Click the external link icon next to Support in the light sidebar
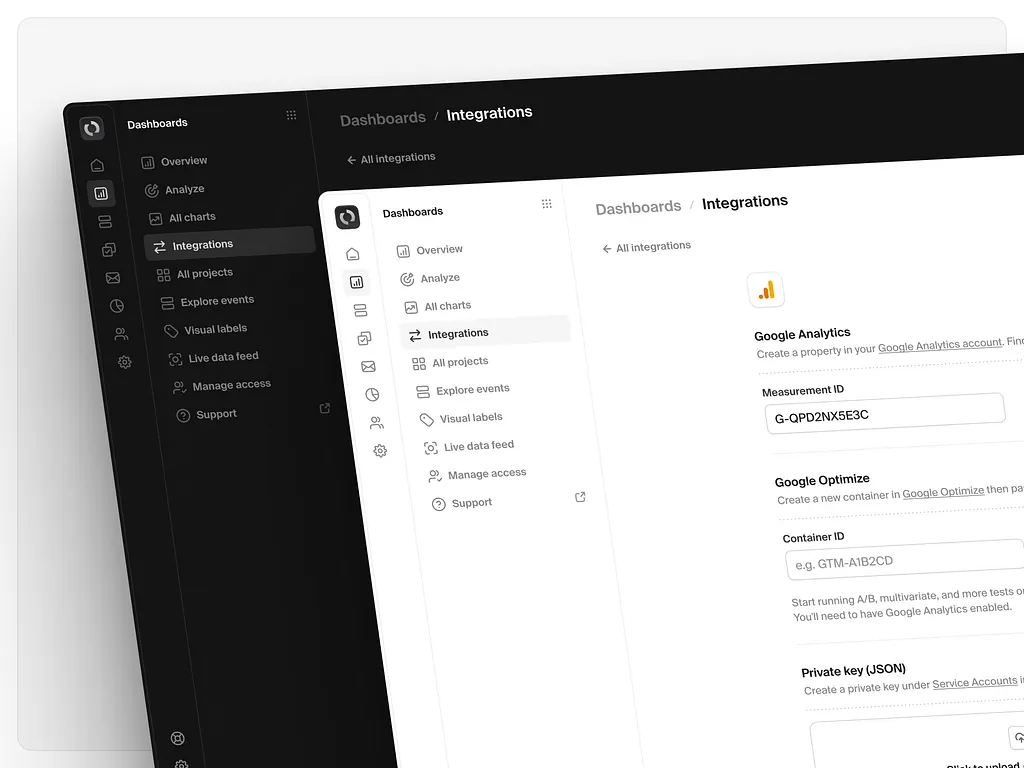Image resolution: width=1024 pixels, height=768 pixels. click(x=580, y=497)
